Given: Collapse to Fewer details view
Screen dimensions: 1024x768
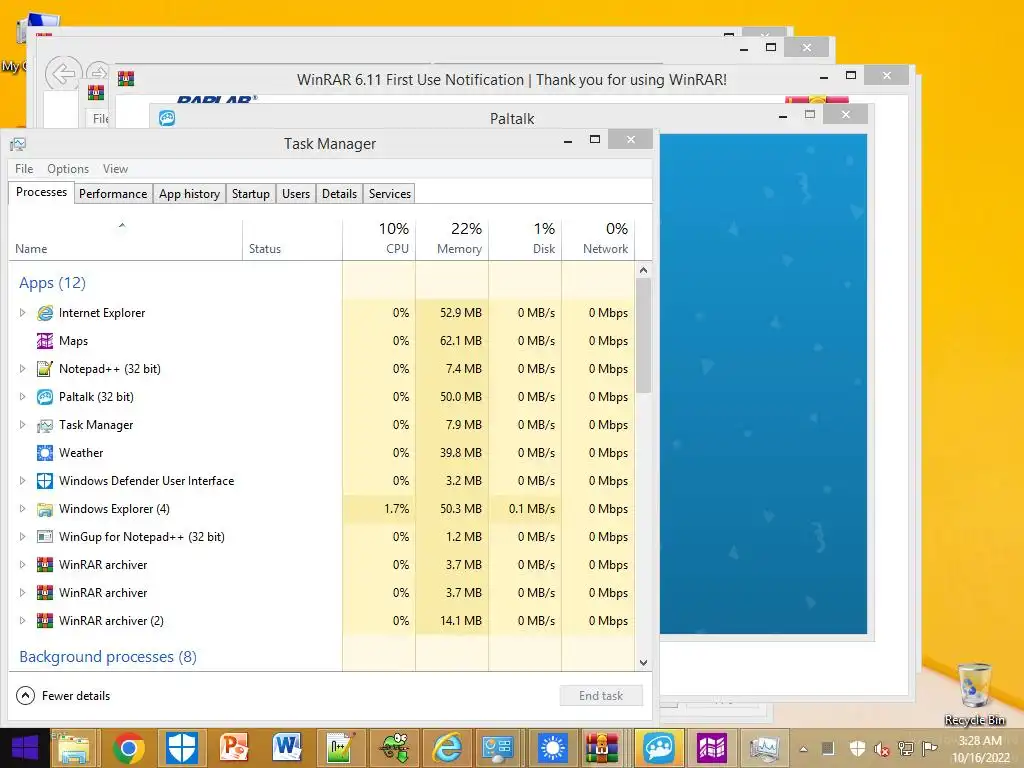Looking at the screenshot, I should (x=63, y=696).
